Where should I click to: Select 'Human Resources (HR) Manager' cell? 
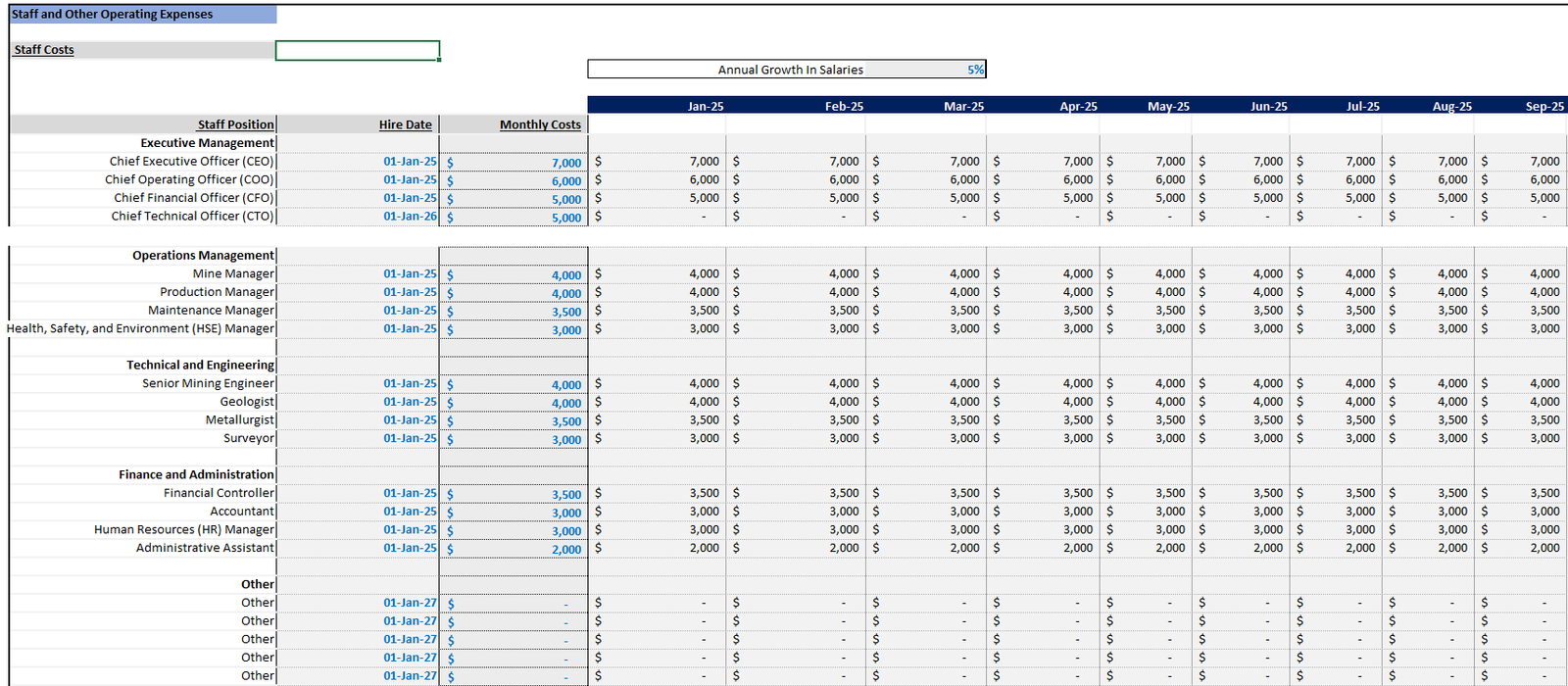[143, 530]
